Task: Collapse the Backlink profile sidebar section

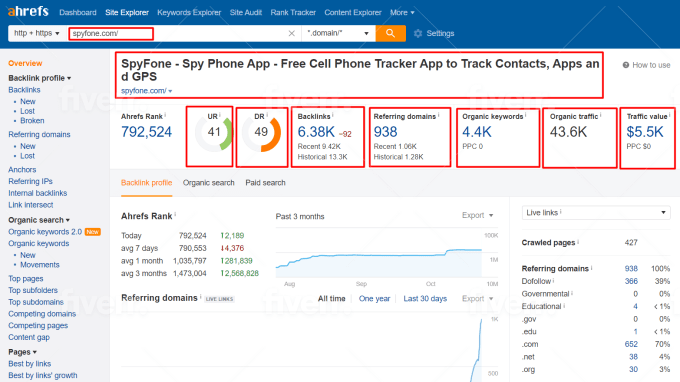Action: tap(39, 78)
